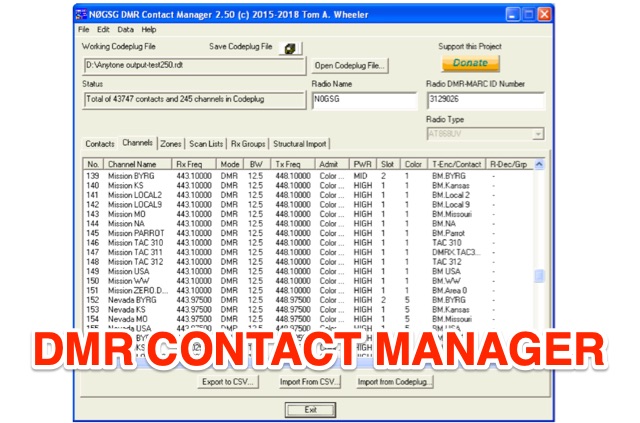Select row Nevada KS
The height and width of the screenshot is (423, 640).
(308, 309)
